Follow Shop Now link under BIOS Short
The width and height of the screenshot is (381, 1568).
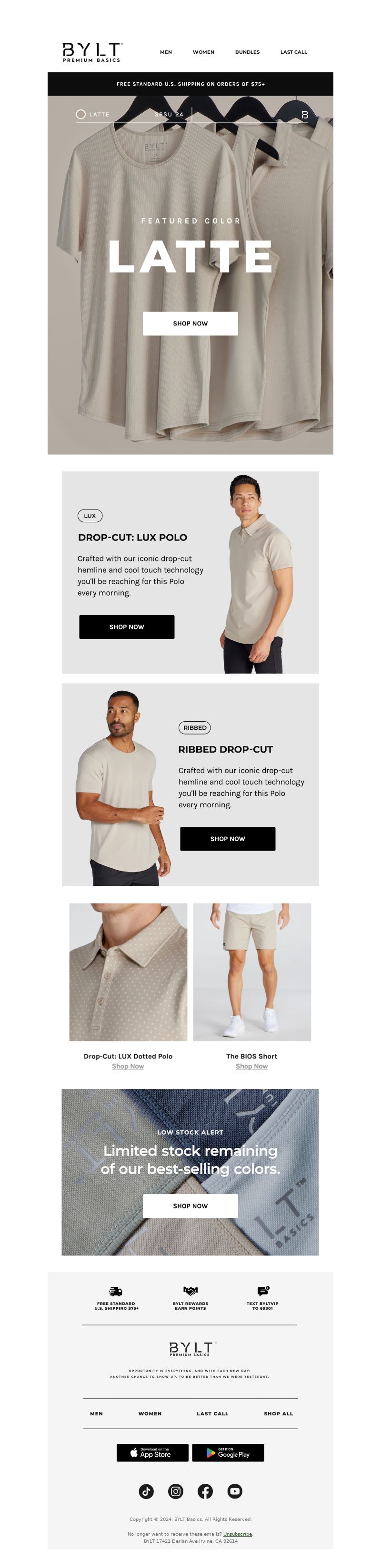pos(252,1066)
